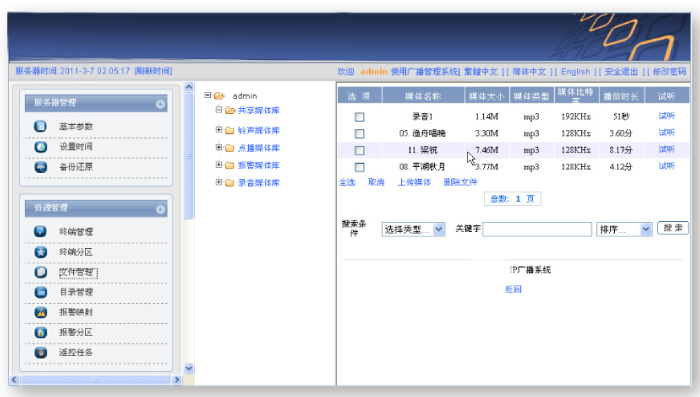Click the 取消 link below the table

point(376,182)
